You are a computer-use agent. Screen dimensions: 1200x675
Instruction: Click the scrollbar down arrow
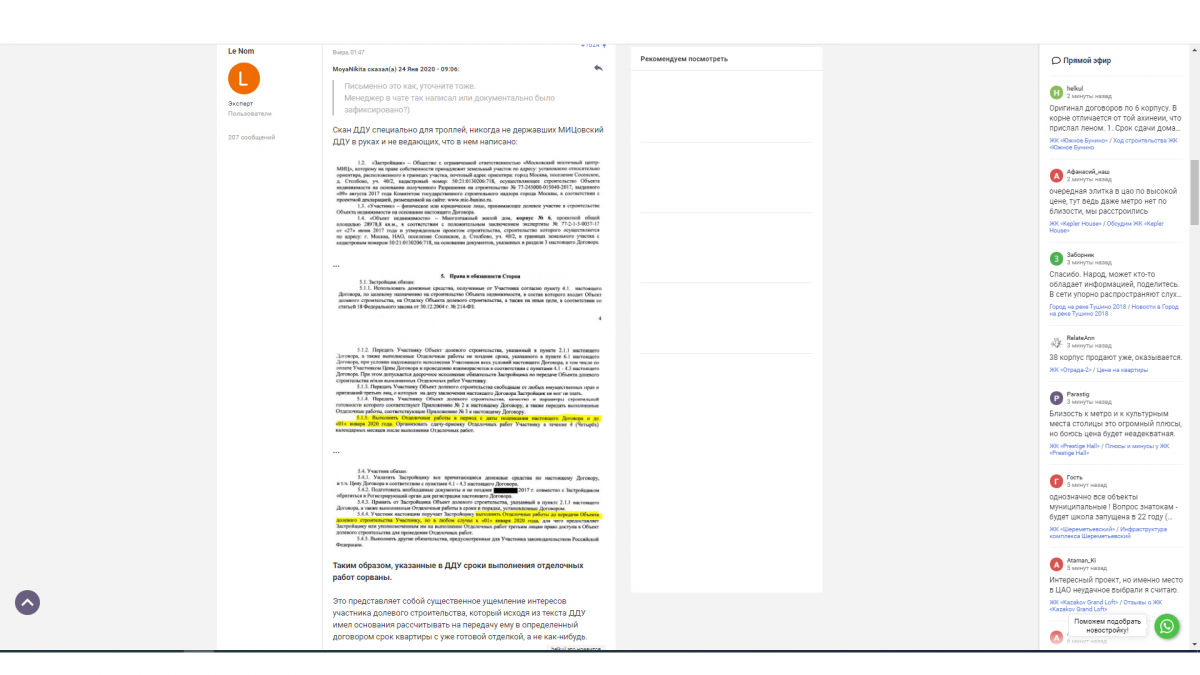click(1194, 645)
